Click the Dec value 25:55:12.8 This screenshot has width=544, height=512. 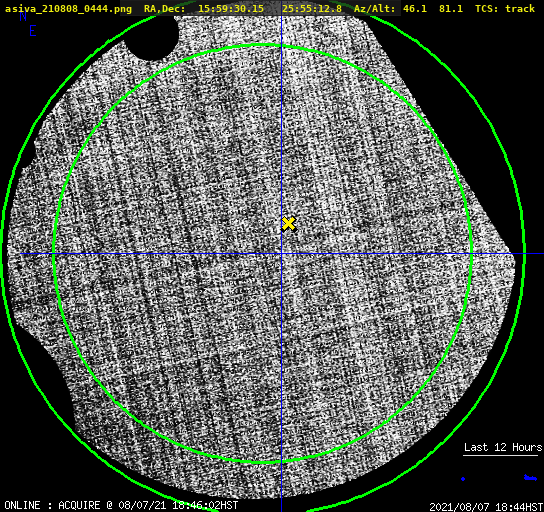[312, 8]
